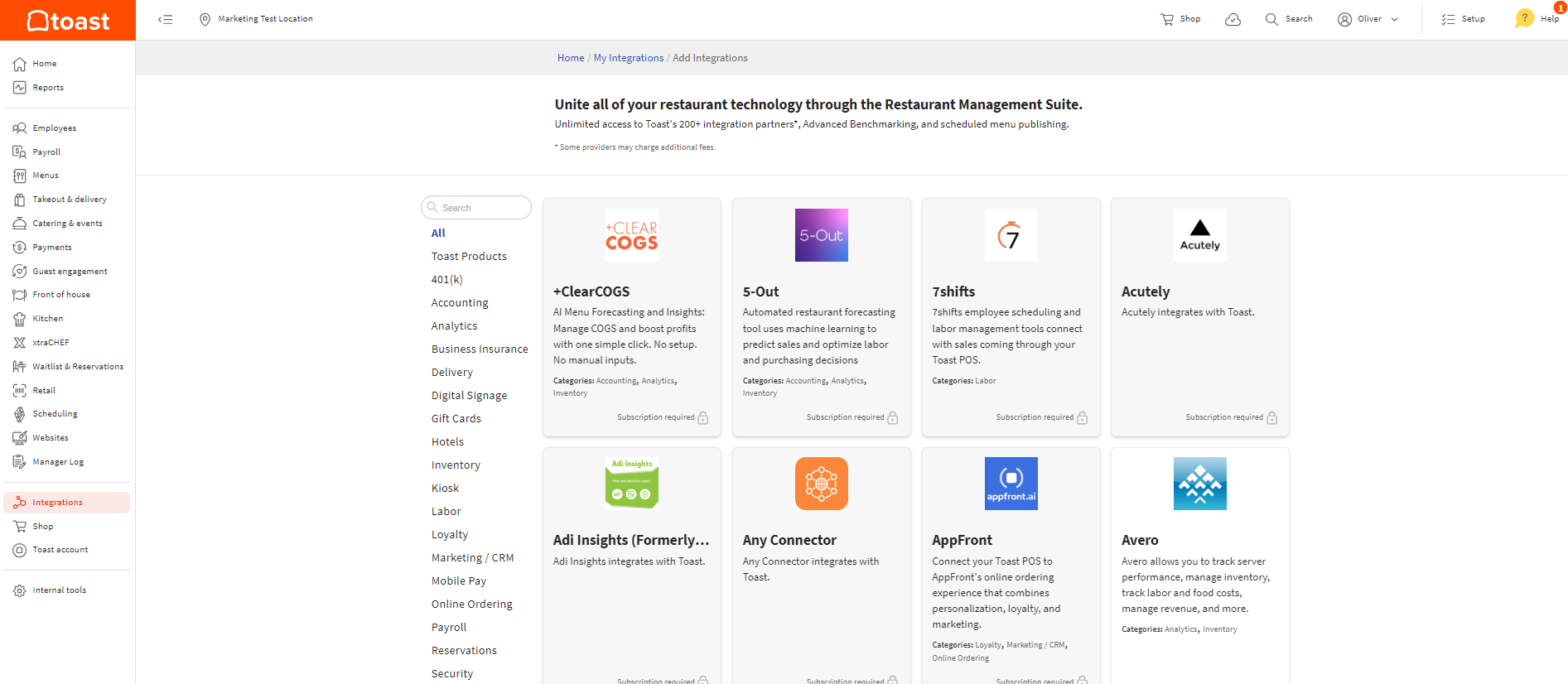This screenshot has width=1568, height=684.
Task: Open Catering & events section
Action: click(67, 224)
